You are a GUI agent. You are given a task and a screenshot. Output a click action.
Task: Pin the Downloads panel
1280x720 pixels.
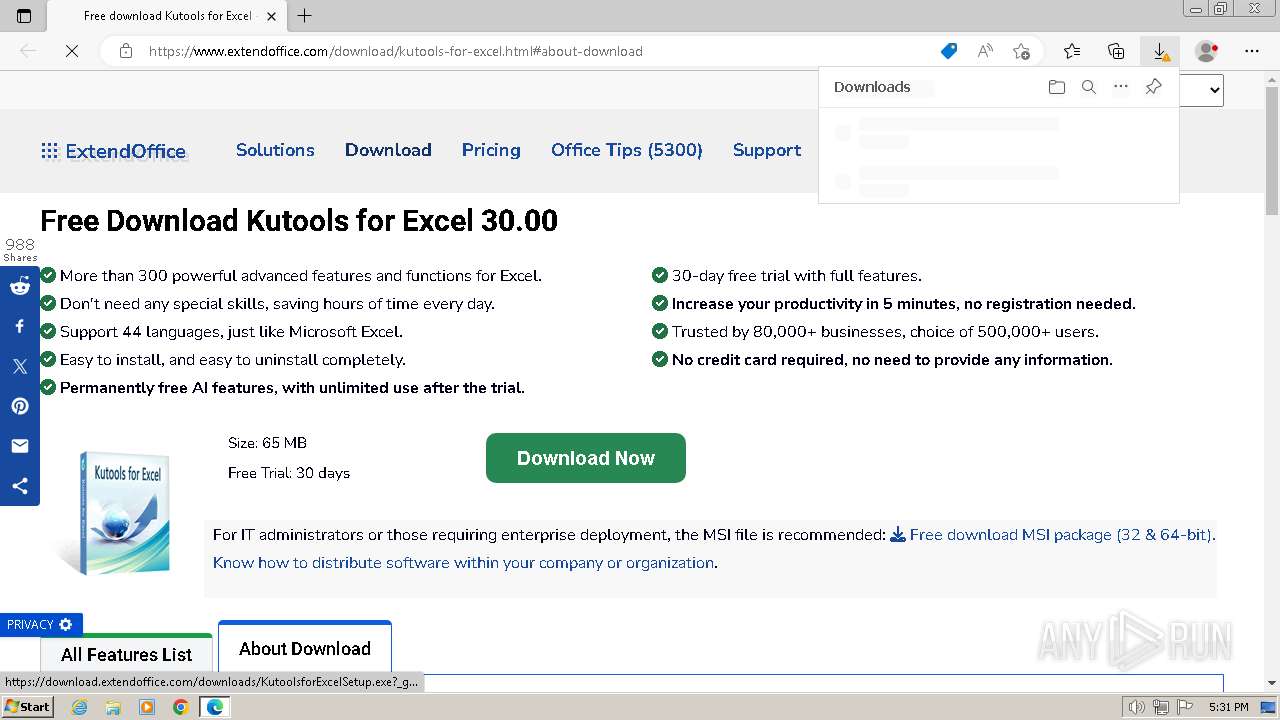[x=1153, y=87]
